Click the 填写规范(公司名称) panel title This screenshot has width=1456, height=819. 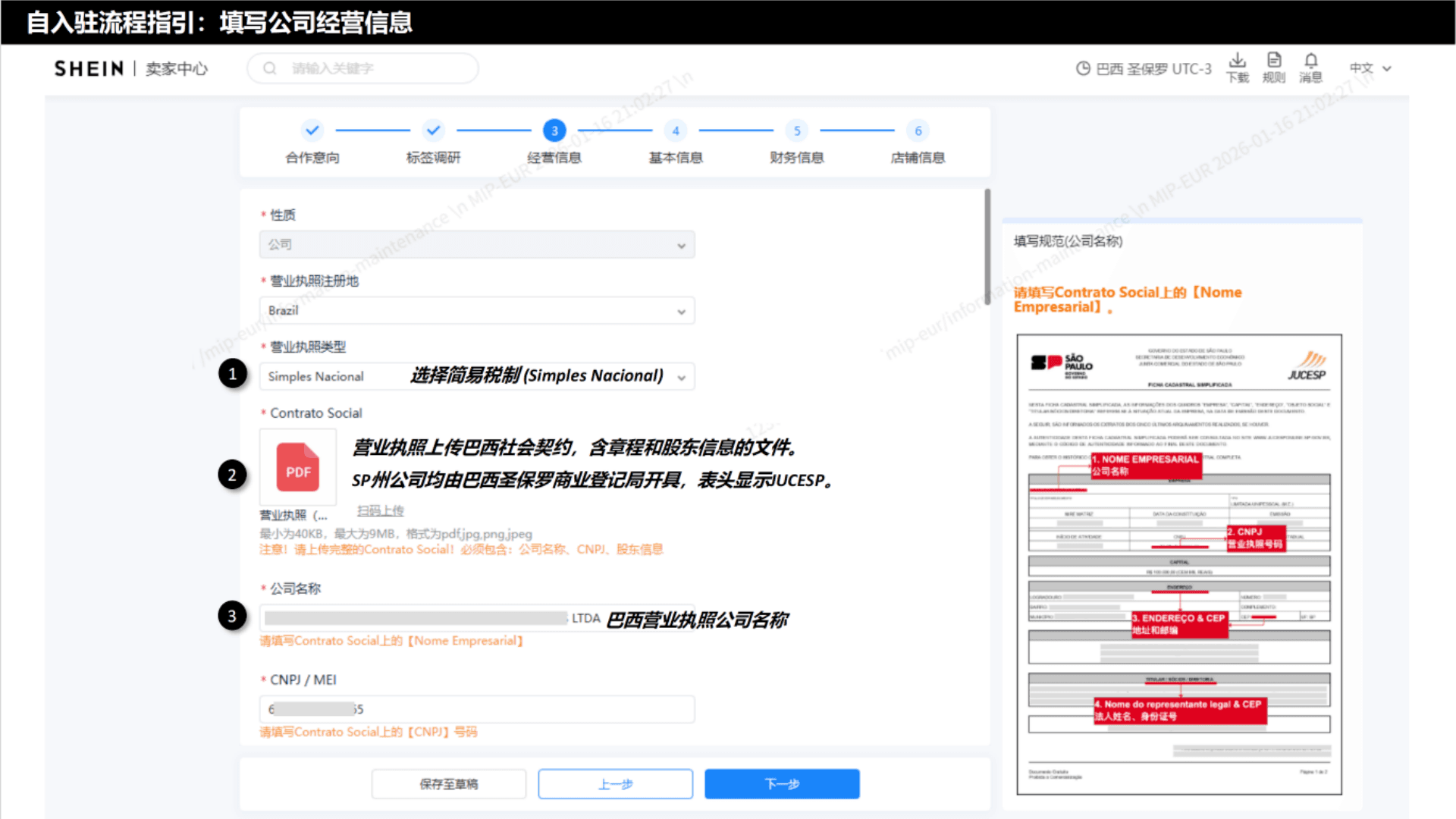click(x=1068, y=241)
